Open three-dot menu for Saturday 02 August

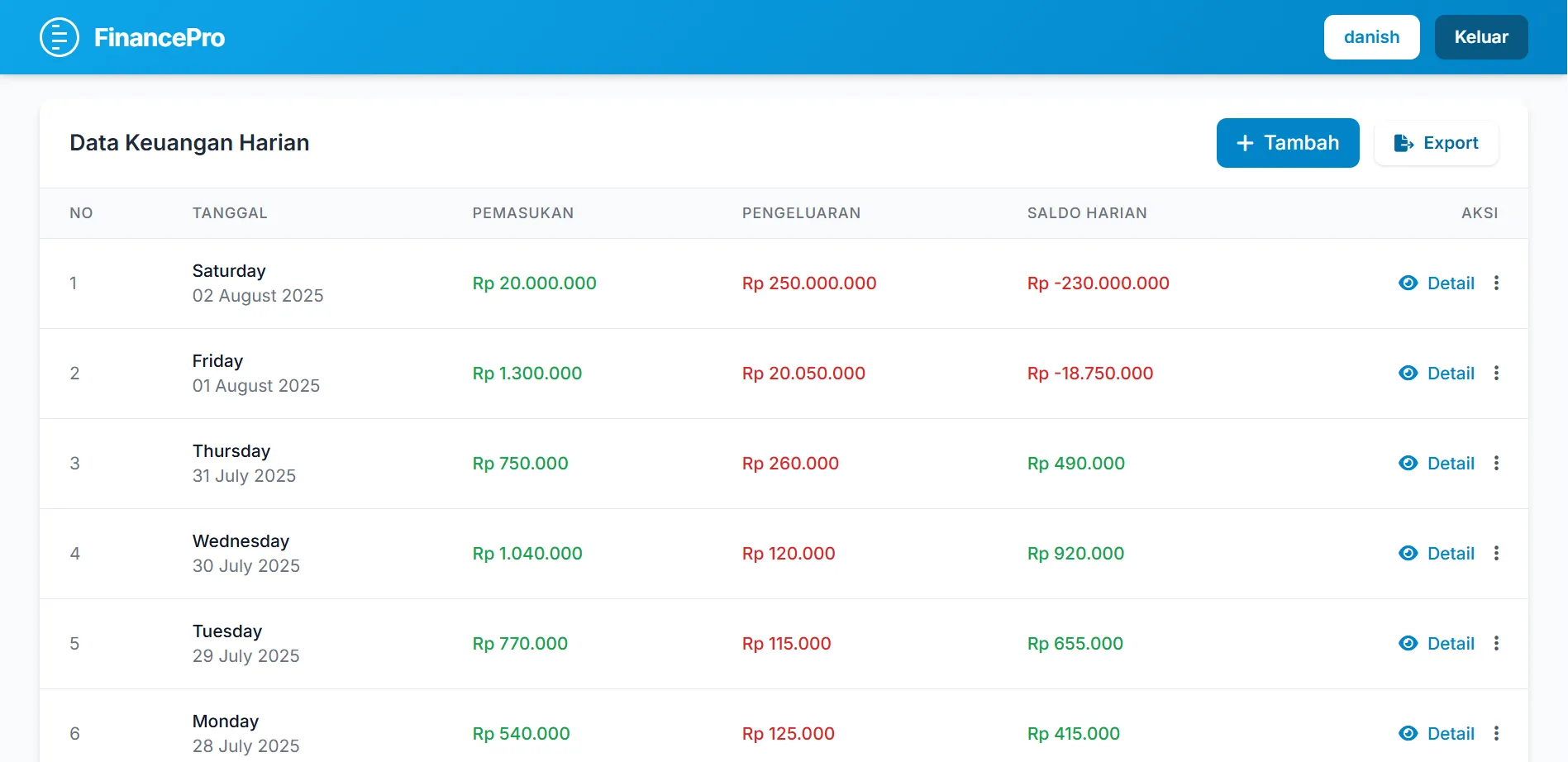tap(1496, 283)
